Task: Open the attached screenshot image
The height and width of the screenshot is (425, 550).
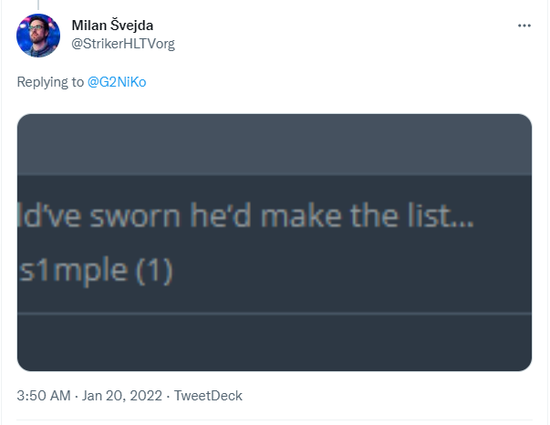Action: (x=274, y=242)
